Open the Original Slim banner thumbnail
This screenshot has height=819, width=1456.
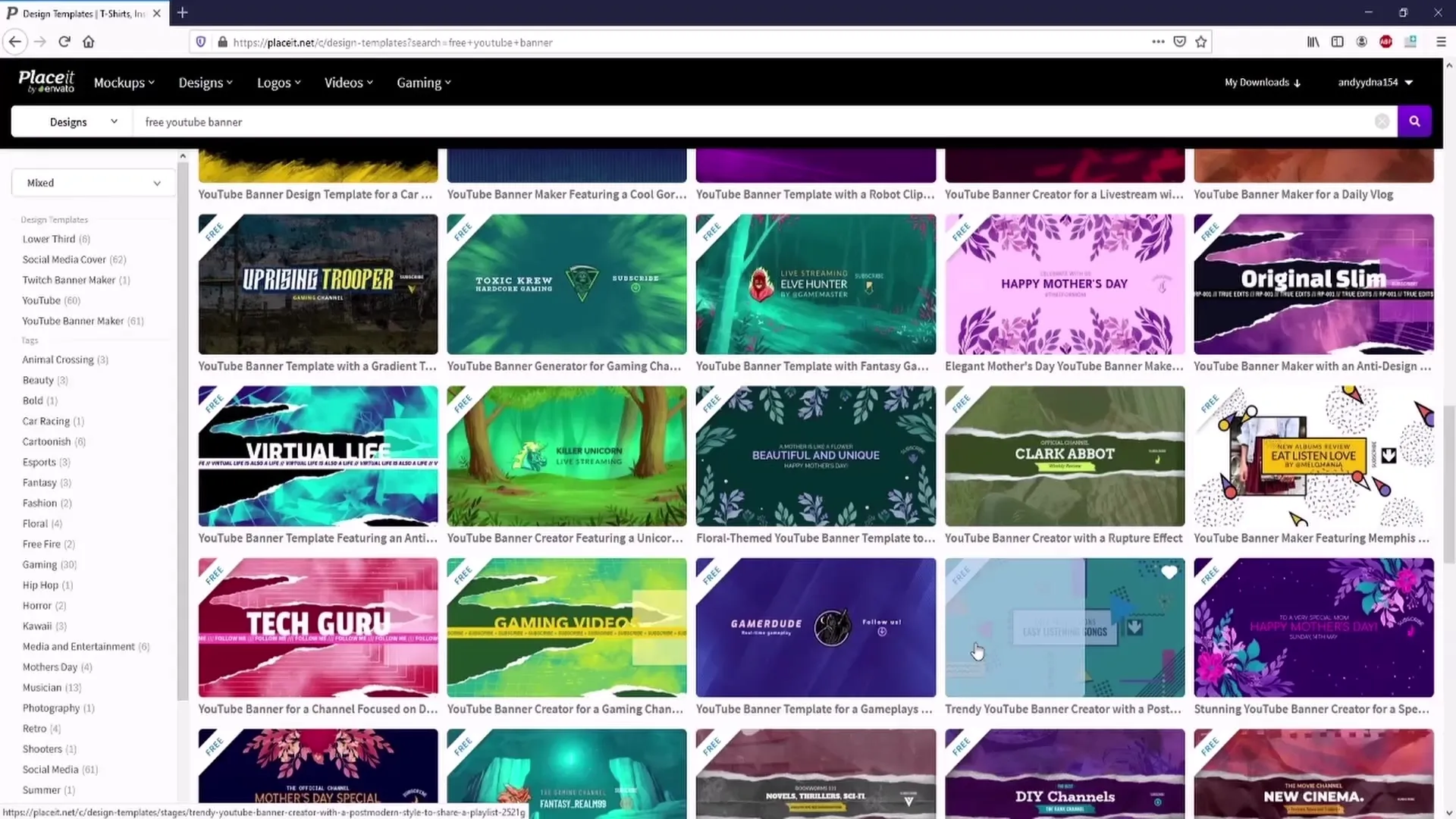click(x=1313, y=284)
